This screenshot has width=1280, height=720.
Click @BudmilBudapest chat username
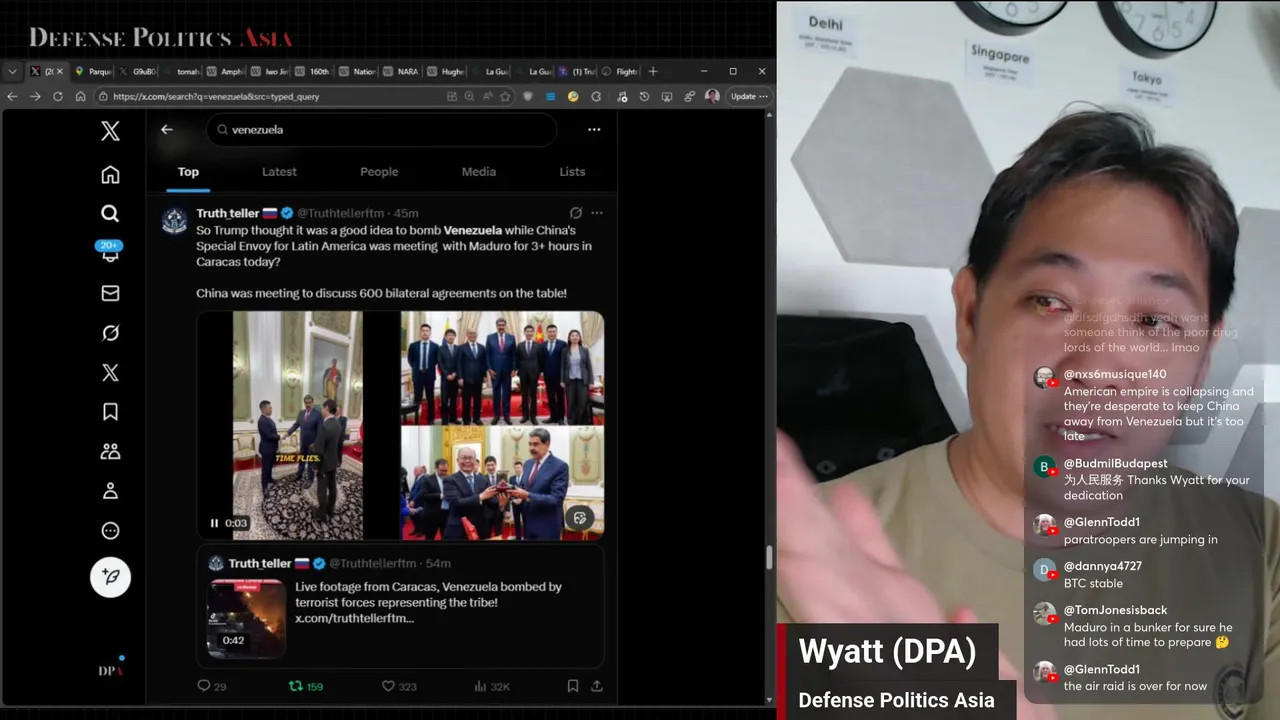click(x=1115, y=464)
